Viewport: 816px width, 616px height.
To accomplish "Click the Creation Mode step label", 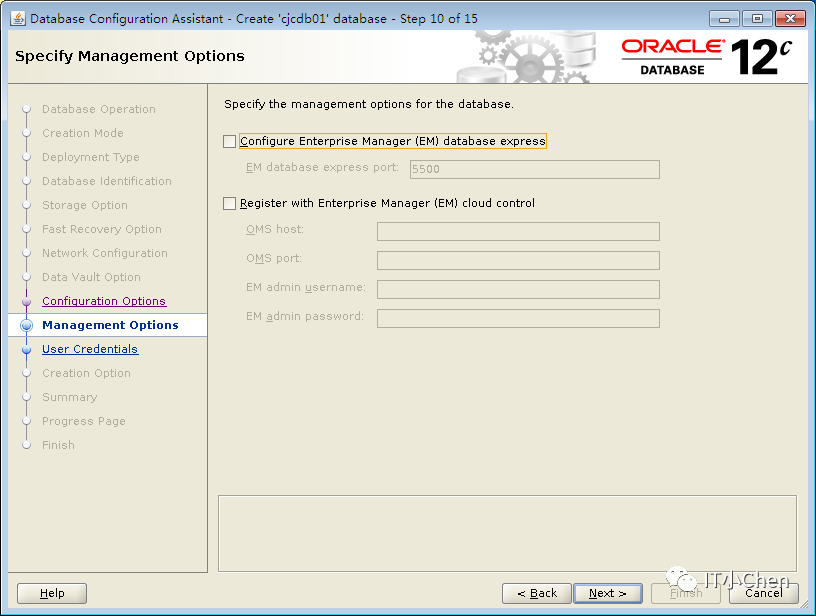I will click(x=83, y=133).
